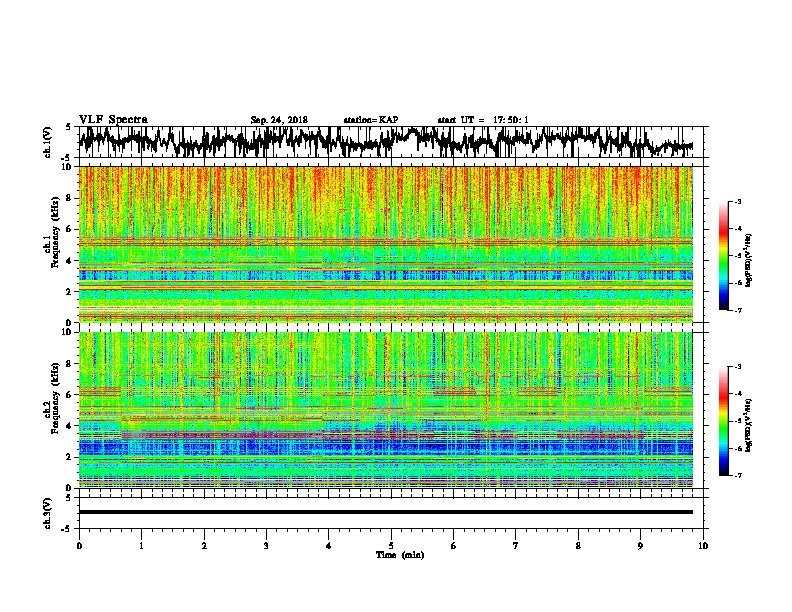This screenshot has height=612, width=792.
Task: Click the "10" kHz tick of ch.2 spectrogram
Action: (x=67, y=332)
